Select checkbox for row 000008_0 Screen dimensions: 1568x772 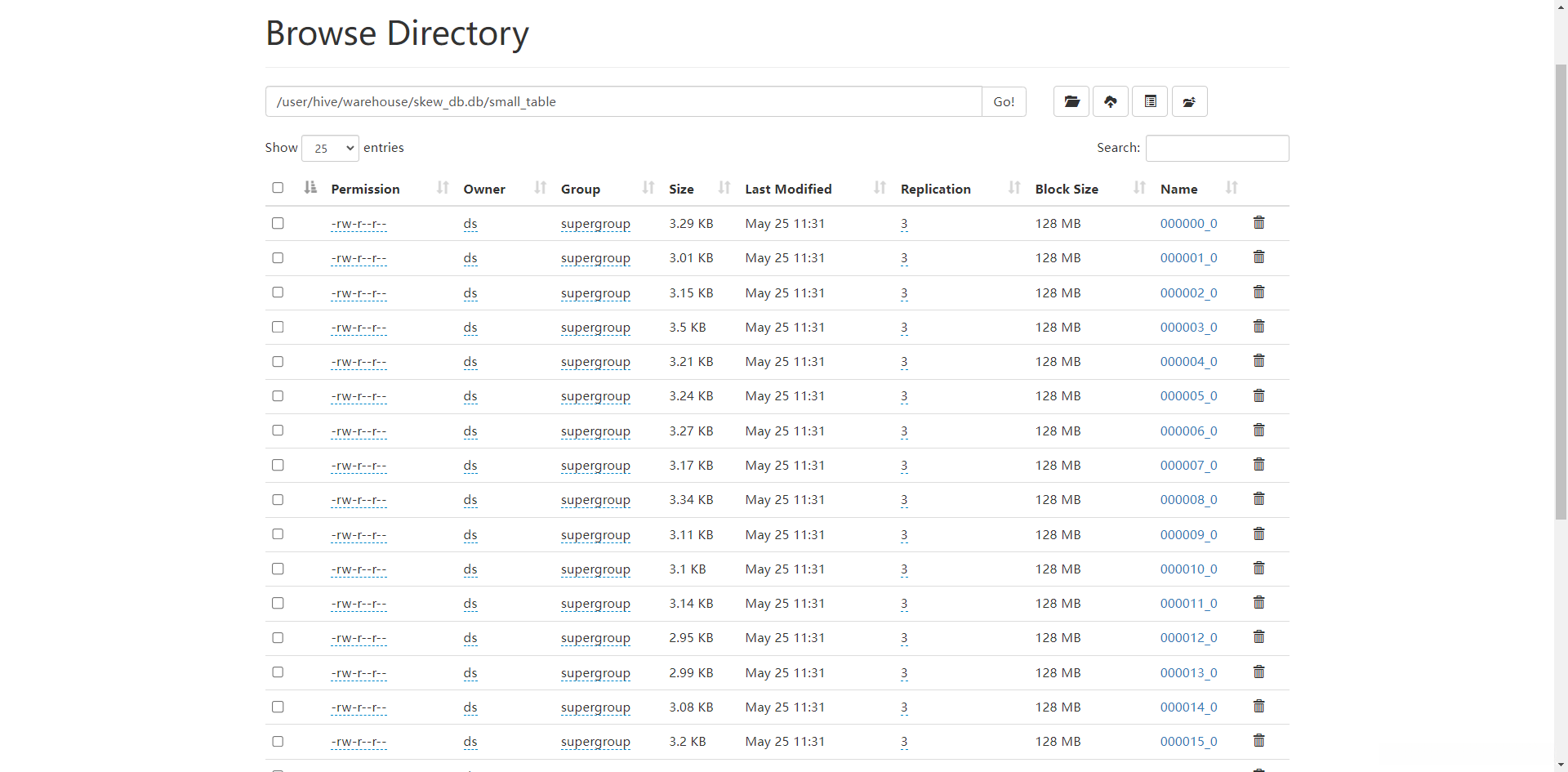278,499
